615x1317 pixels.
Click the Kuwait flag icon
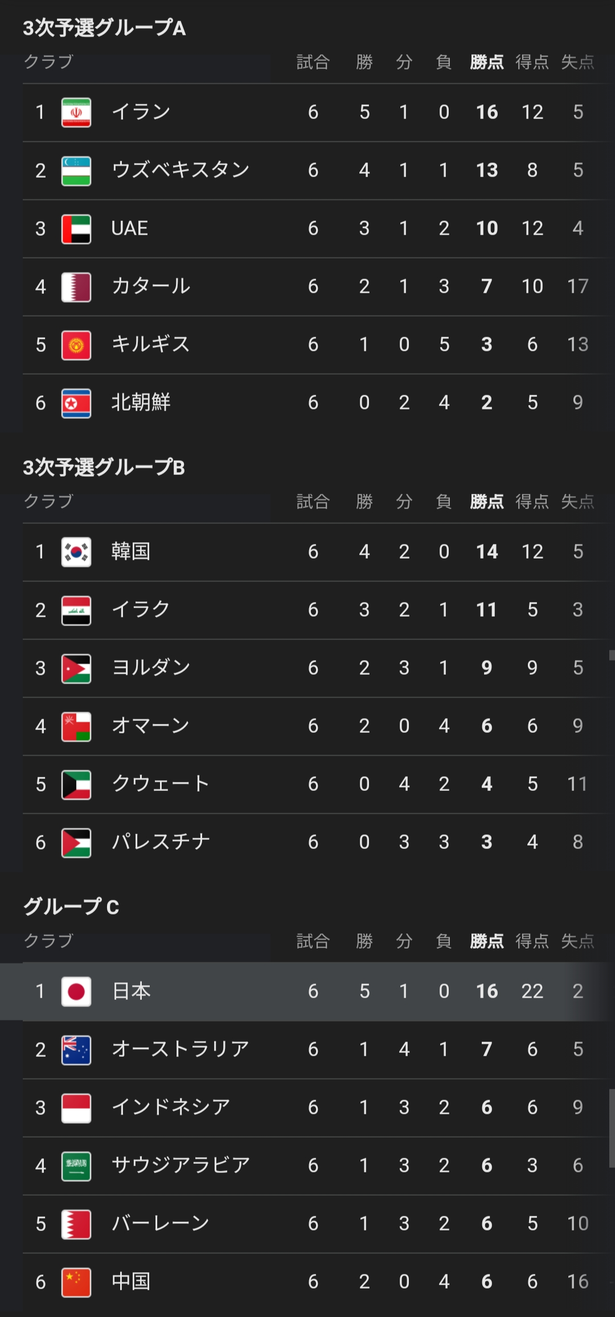[76, 783]
